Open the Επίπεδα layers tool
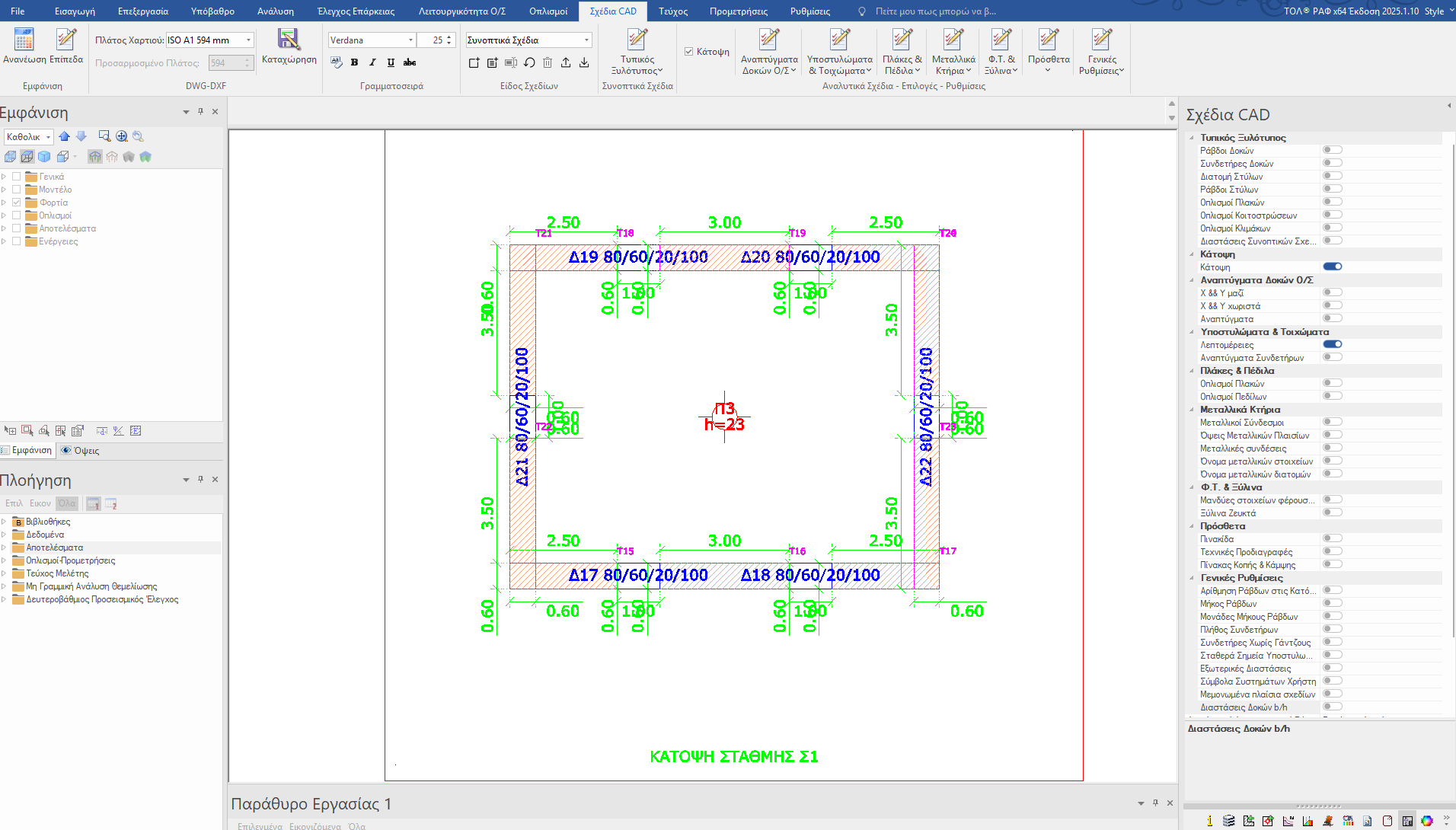1456x830 pixels. click(66, 40)
